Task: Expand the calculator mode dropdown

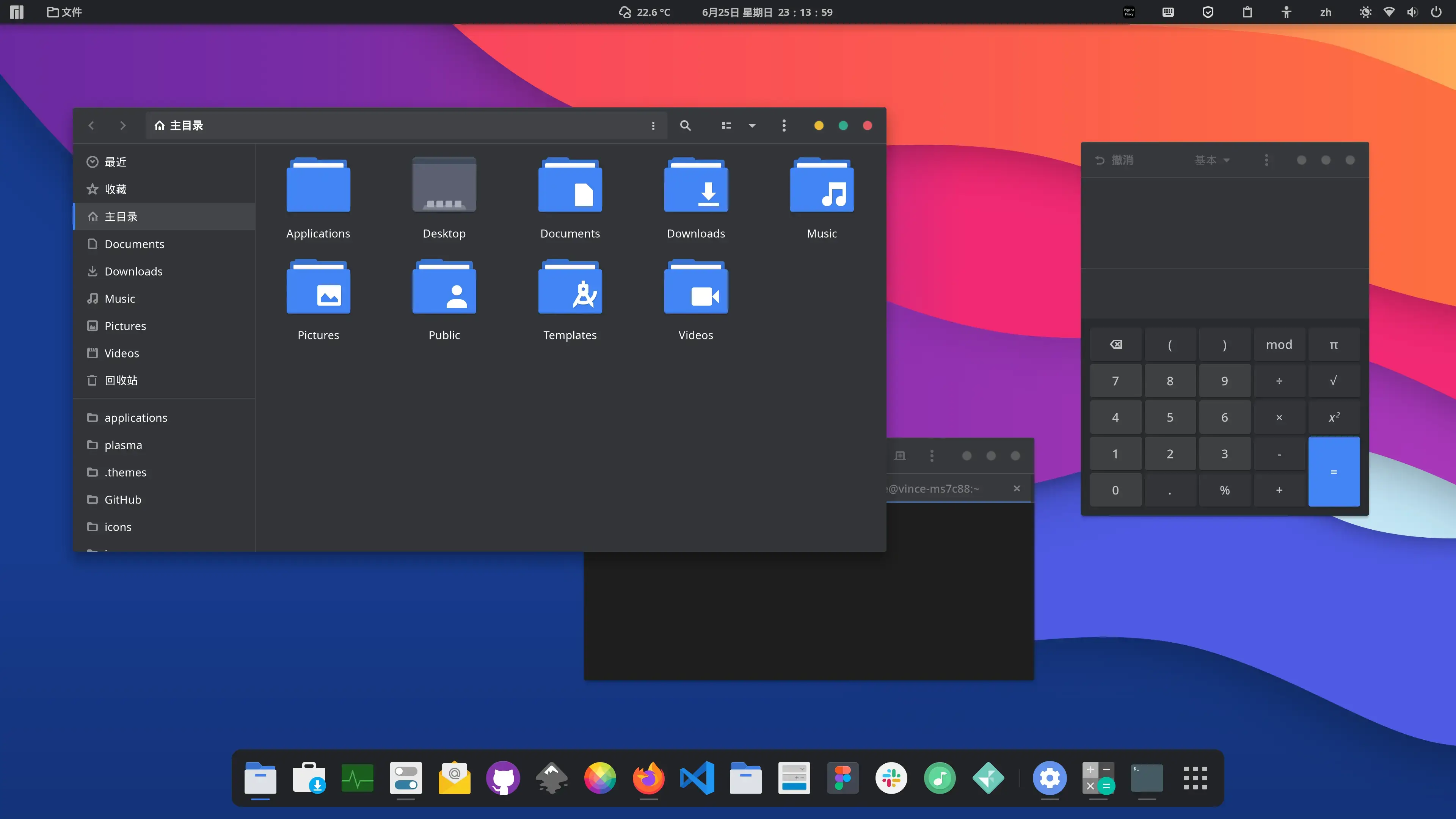Action: [x=1212, y=160]
